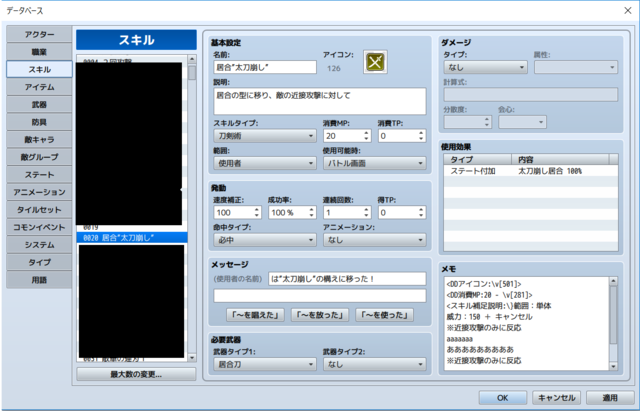Click the 最大数の変更... button
The height and width of the screenshot is (411, 640).
pos(136,374)
